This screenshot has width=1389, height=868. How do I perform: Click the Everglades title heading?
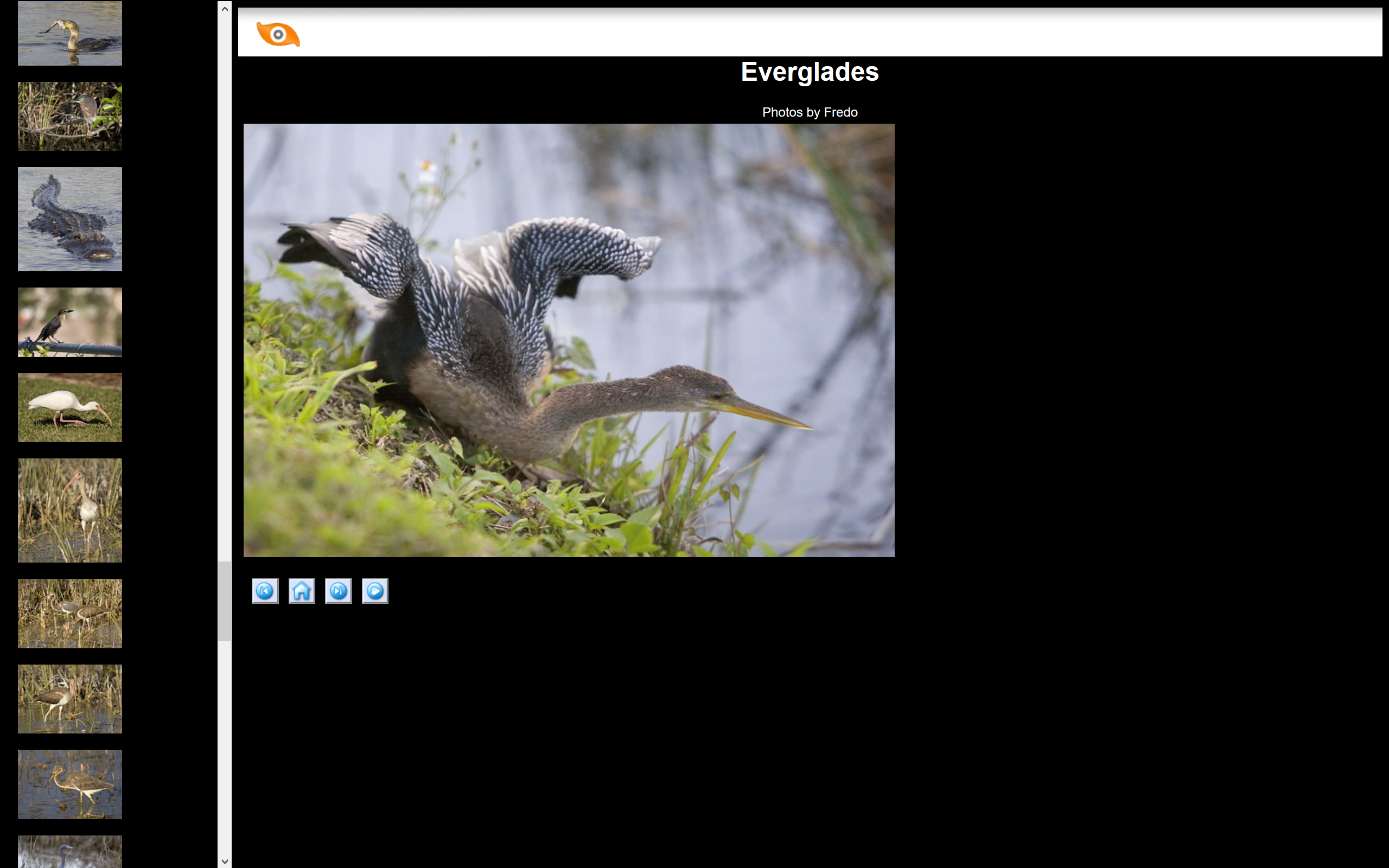[810, 72]
